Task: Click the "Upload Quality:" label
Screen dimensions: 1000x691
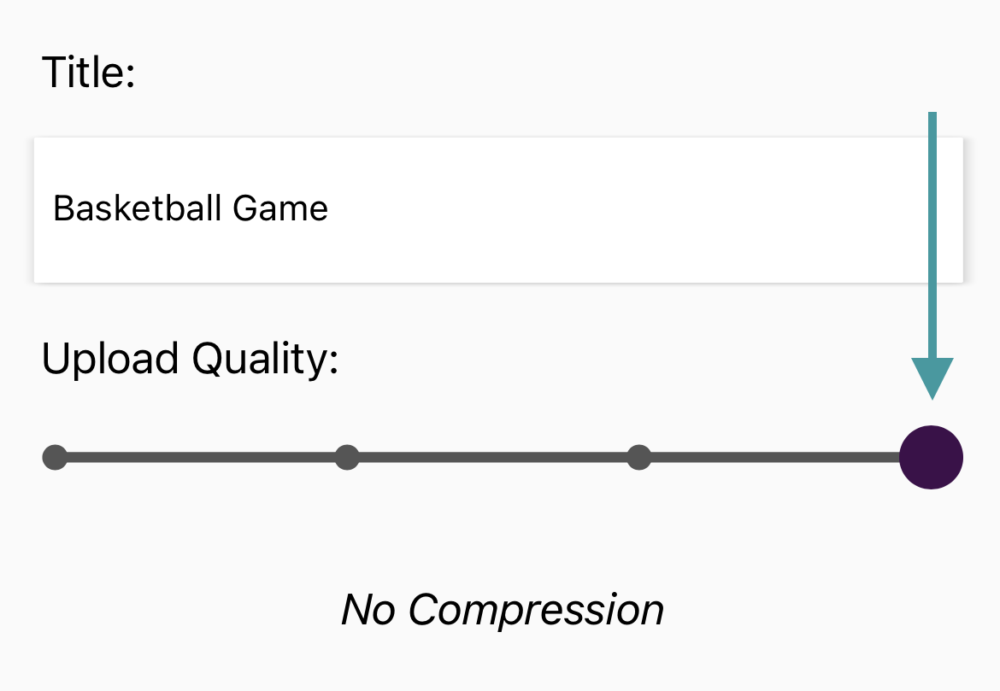Action: (190, 359)
